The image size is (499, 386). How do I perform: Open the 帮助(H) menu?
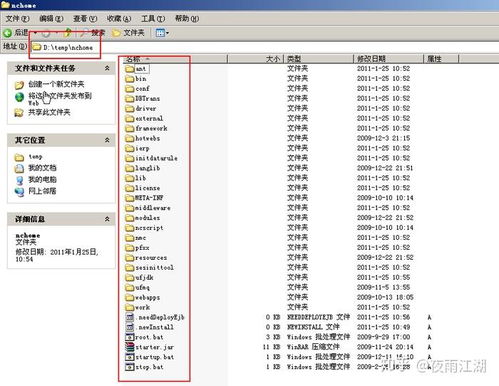tap(187, 19)
